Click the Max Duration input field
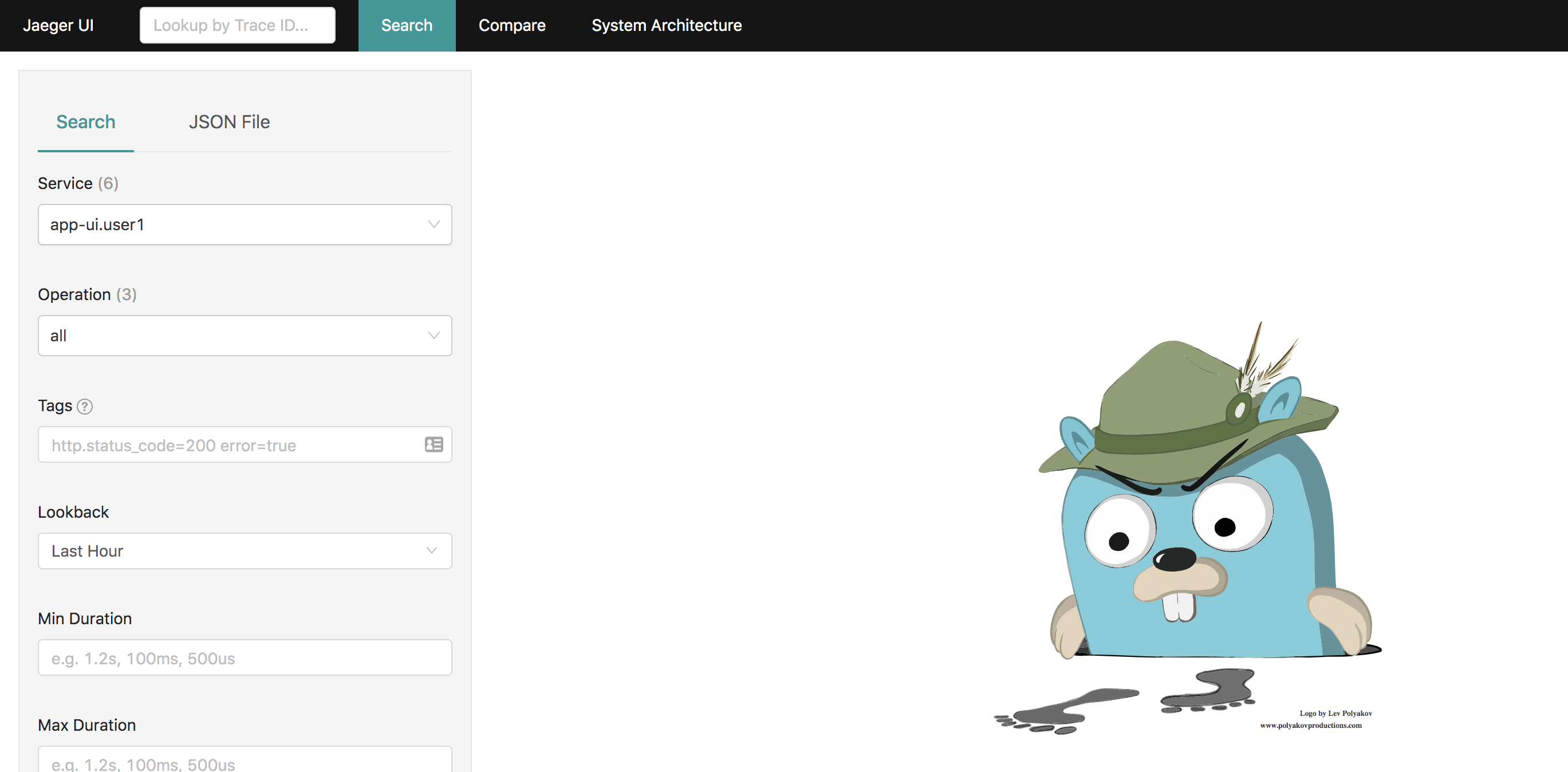1568x772 pixels. point(245,760)
